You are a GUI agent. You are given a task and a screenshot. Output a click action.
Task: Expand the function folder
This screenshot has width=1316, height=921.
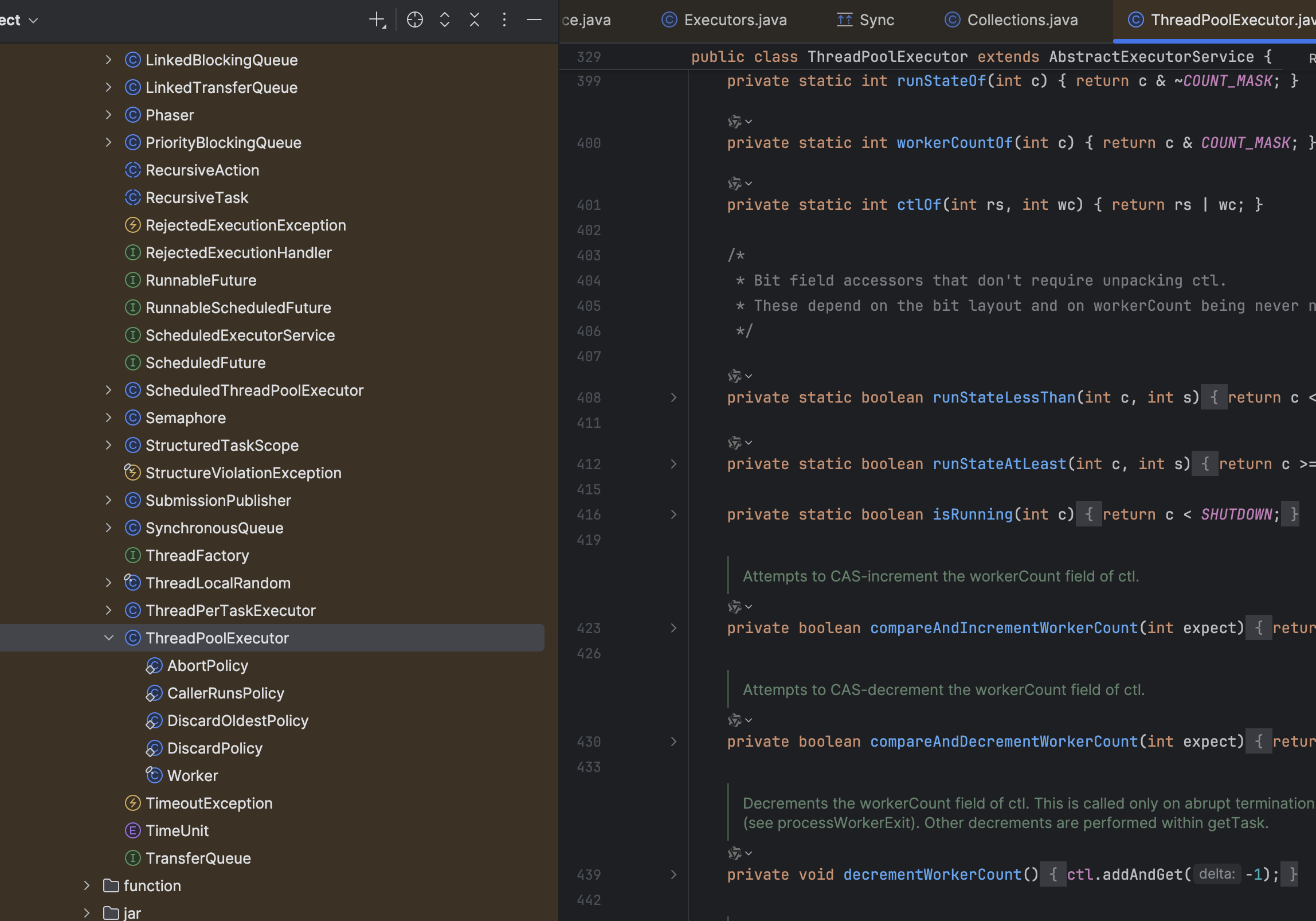click(87, 885)
